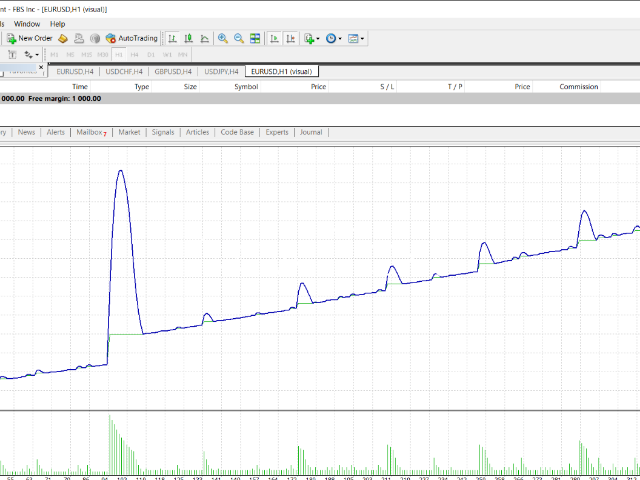Click the Free margin balance row
The height and width of the screenshot is (480, 640).
pyautogui.click(x=320, y=98)
